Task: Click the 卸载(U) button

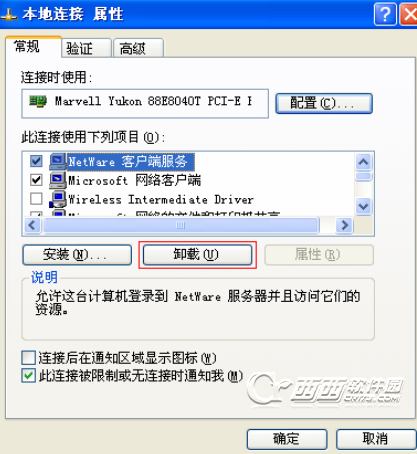Action: coord(197,255)
